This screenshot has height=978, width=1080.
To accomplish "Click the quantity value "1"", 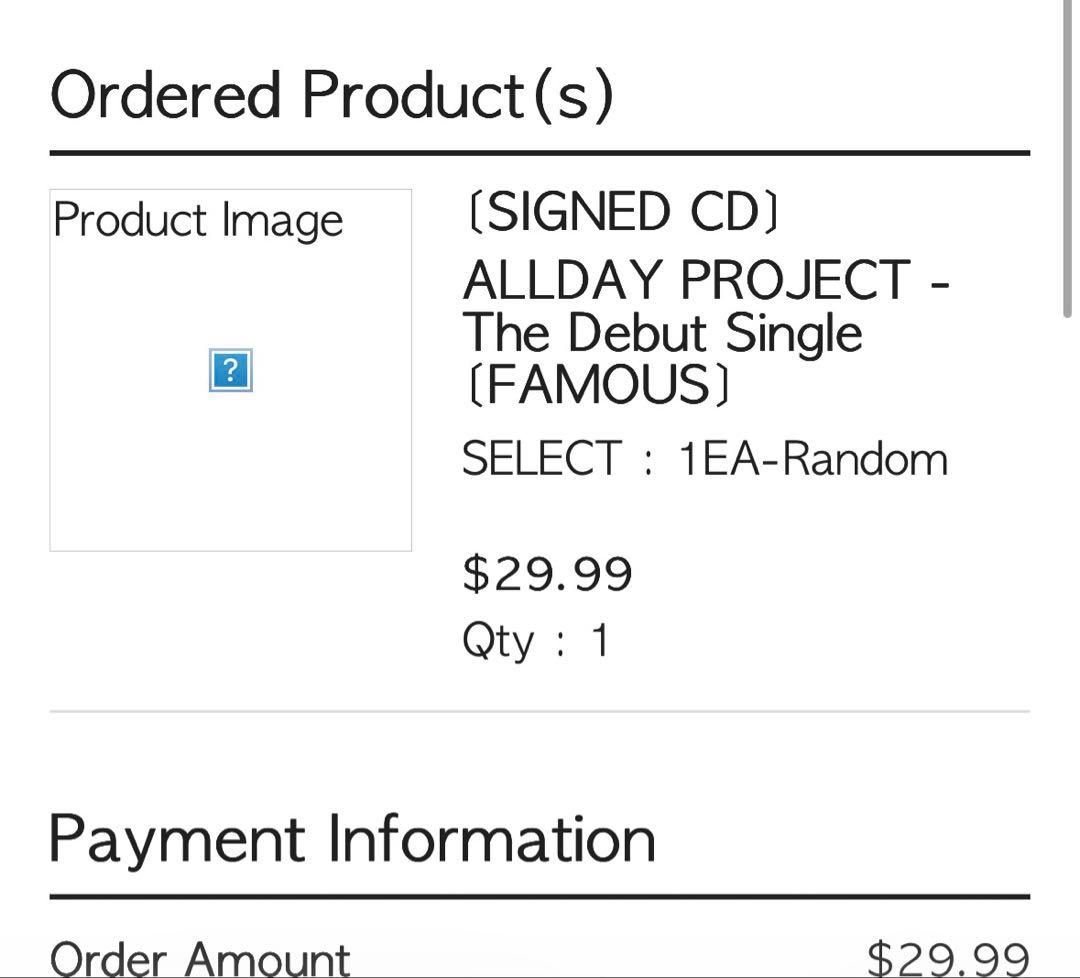I will pyautogui.click(x=600, y=640).
